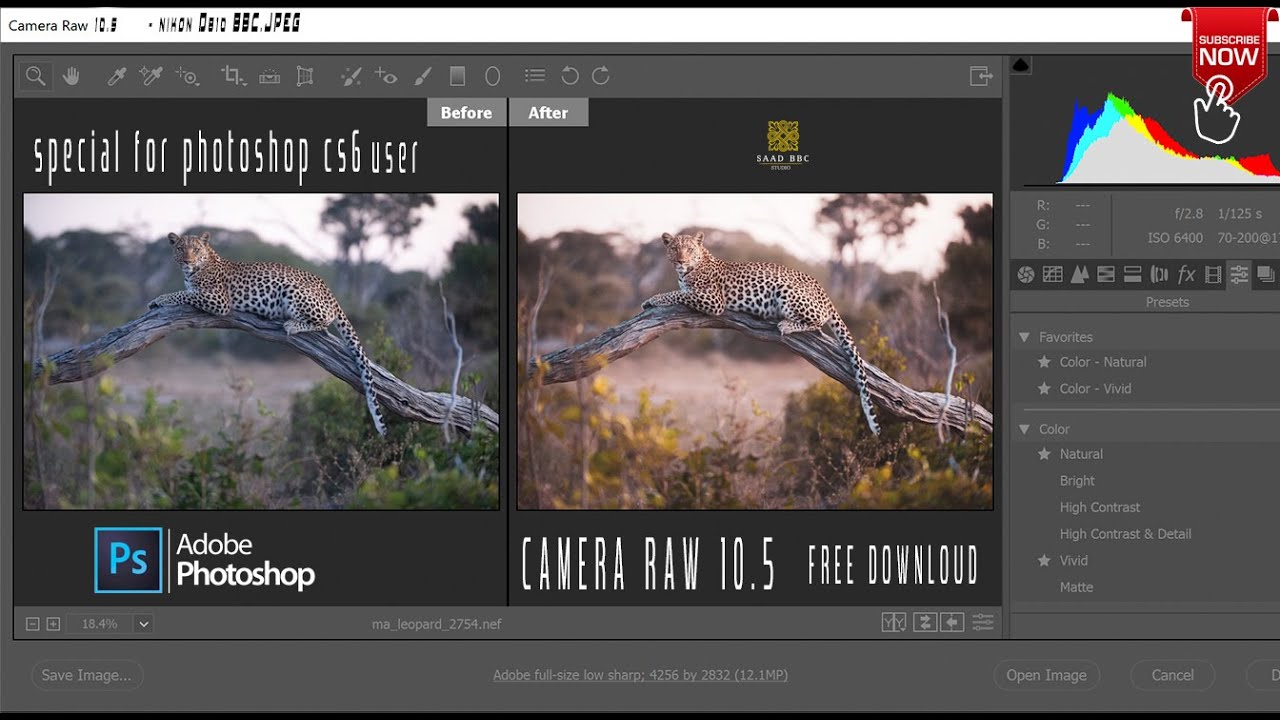This screenshot has height=720, width=1280.
Task: Select the Adjustment Brush tool
Action: pyautogui.click(x=423, y=76)
